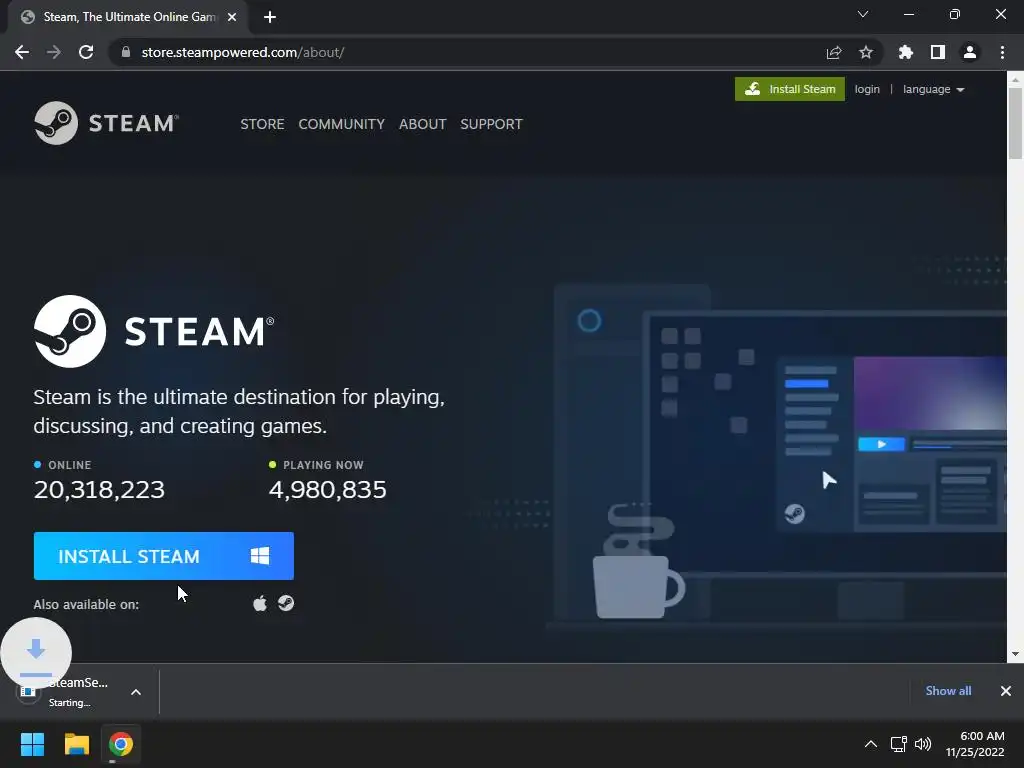Toggle the Chrome side panel icon
1024x768 pixels.
coord(937,52)
